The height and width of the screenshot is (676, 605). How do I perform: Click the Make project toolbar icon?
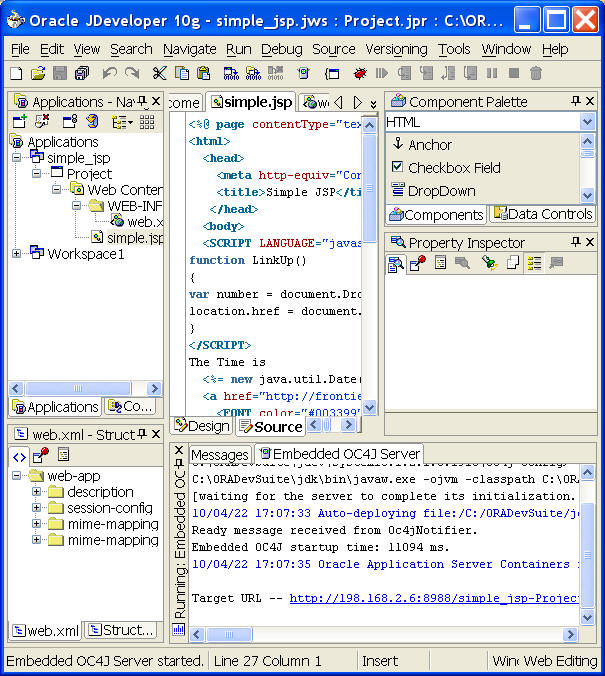pyautogui.click(x=231, y=73)
